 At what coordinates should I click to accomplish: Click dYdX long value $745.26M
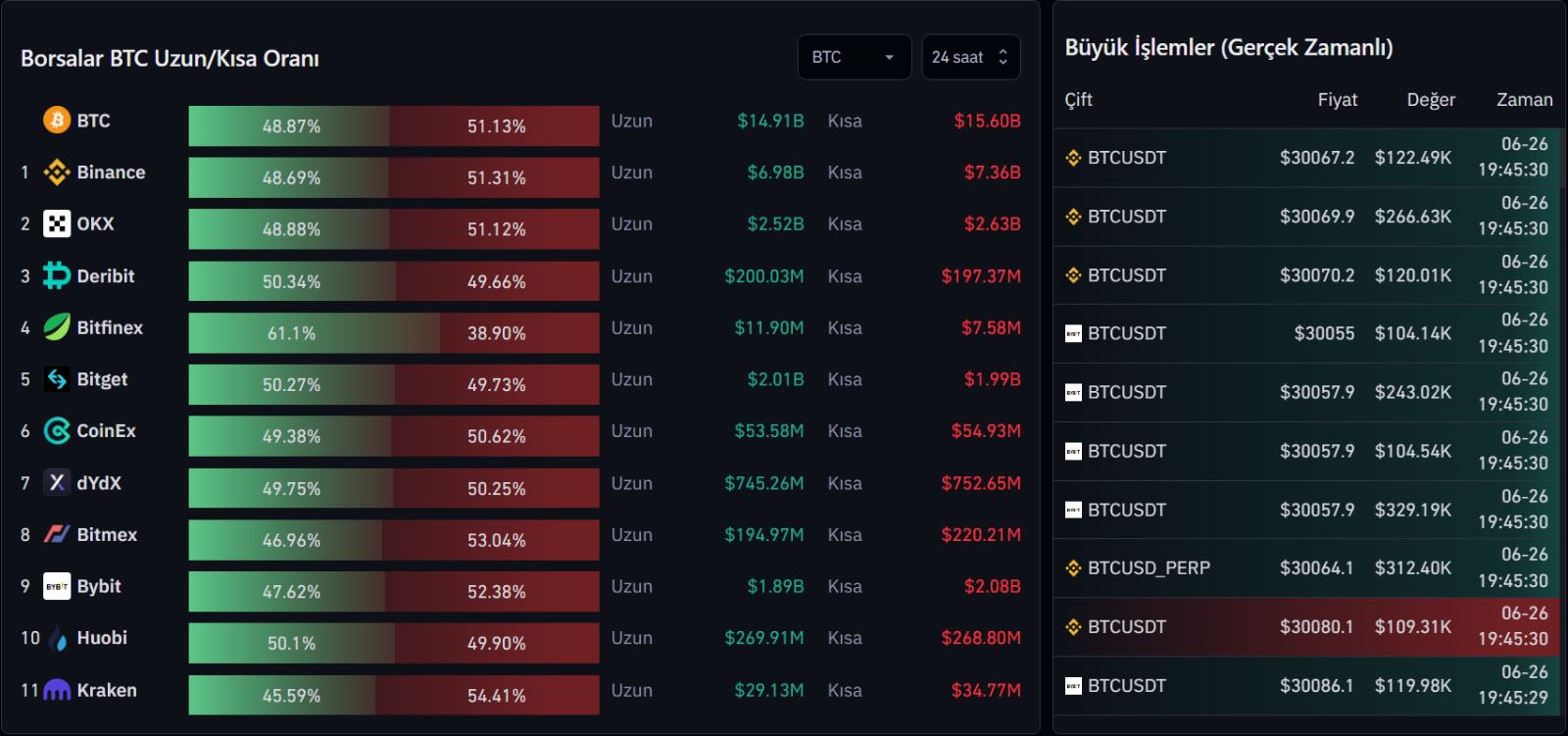(x=764, y=483)
